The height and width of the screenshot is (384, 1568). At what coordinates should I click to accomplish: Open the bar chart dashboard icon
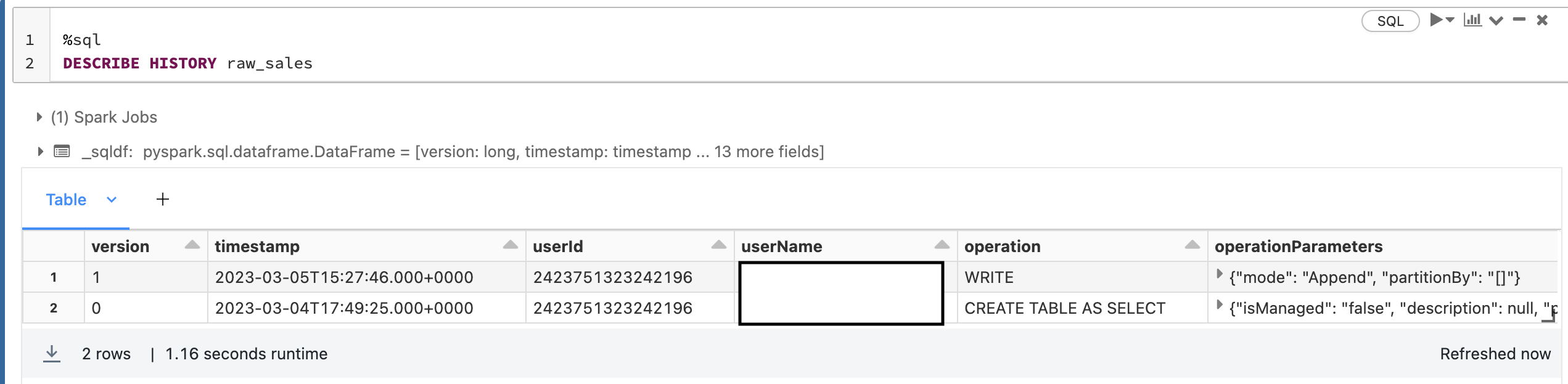[1472, 20]
